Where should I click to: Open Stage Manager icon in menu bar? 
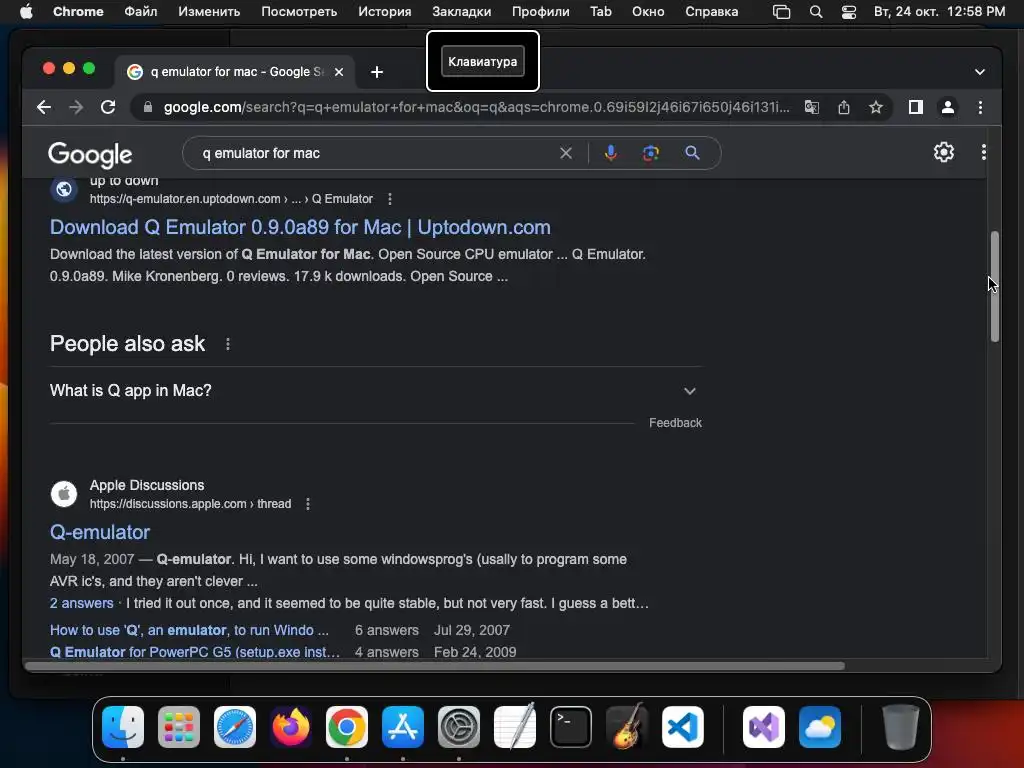tap(781, 12)
